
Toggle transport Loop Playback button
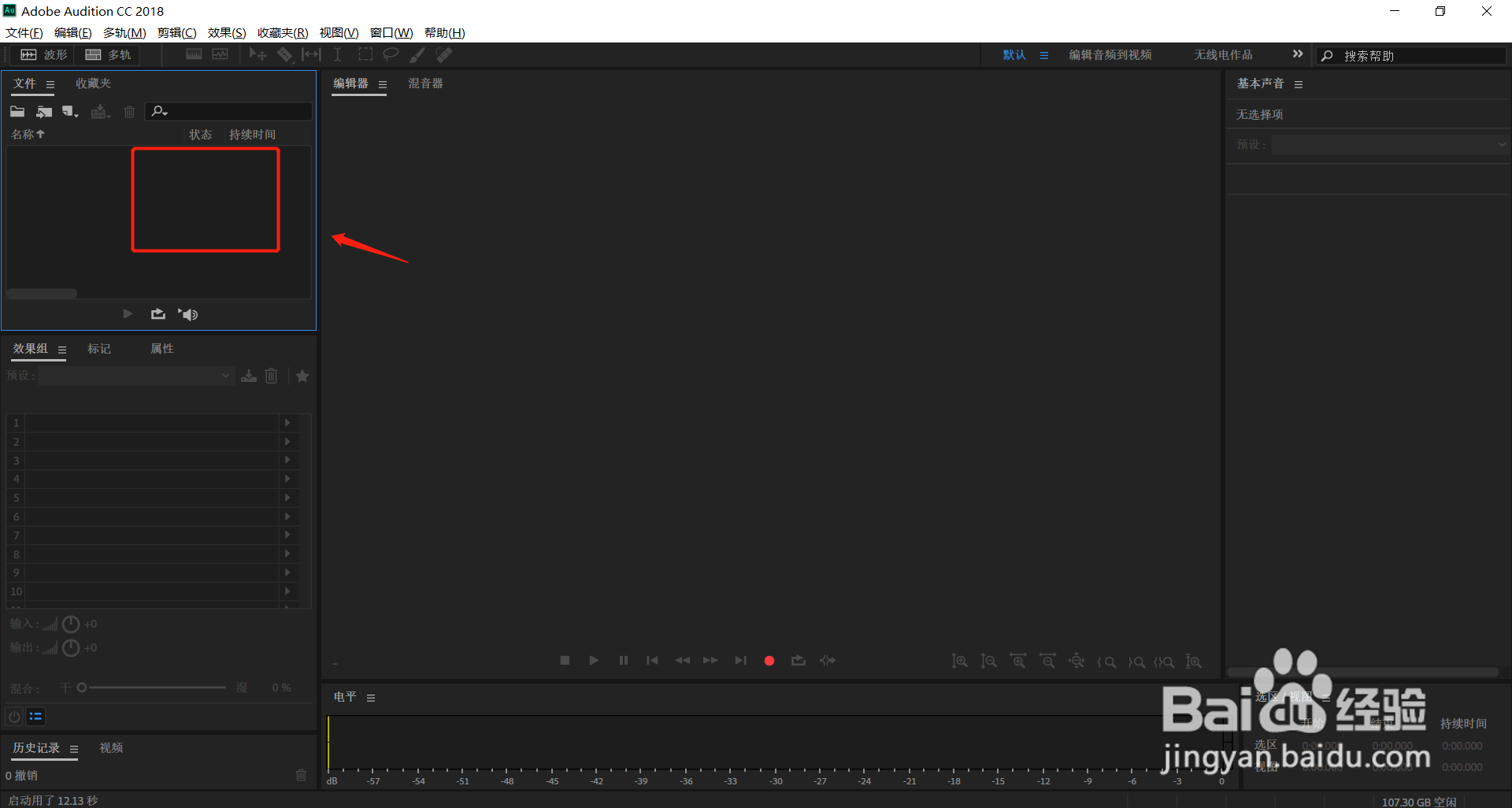(x=799, y=661)
